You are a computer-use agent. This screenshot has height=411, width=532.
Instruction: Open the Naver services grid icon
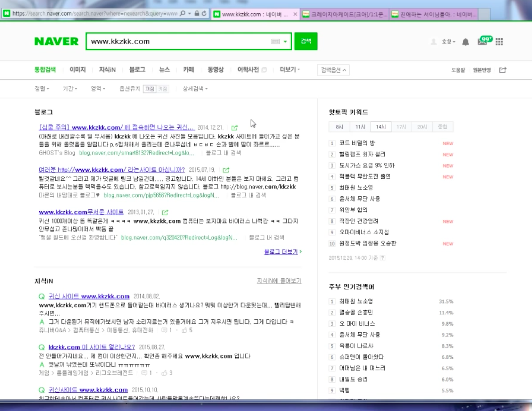point(499,42)
